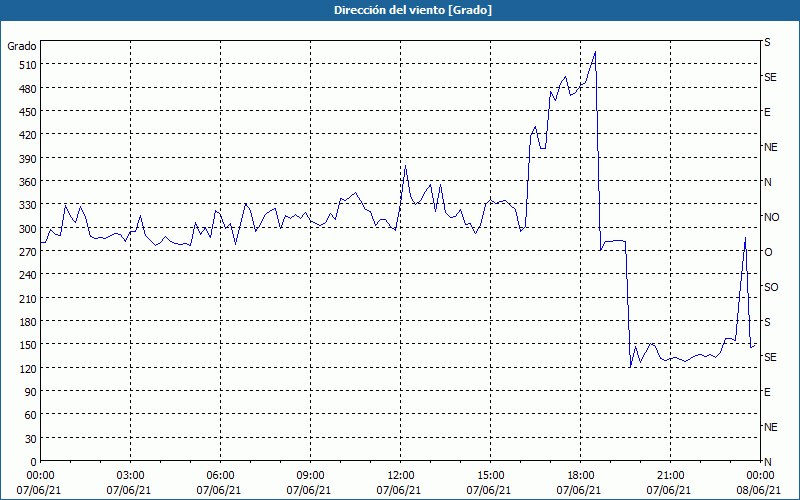This screenshot has width=800, height=500.
Task: Click the highest peak of the blue line
Action: (595, 52)
